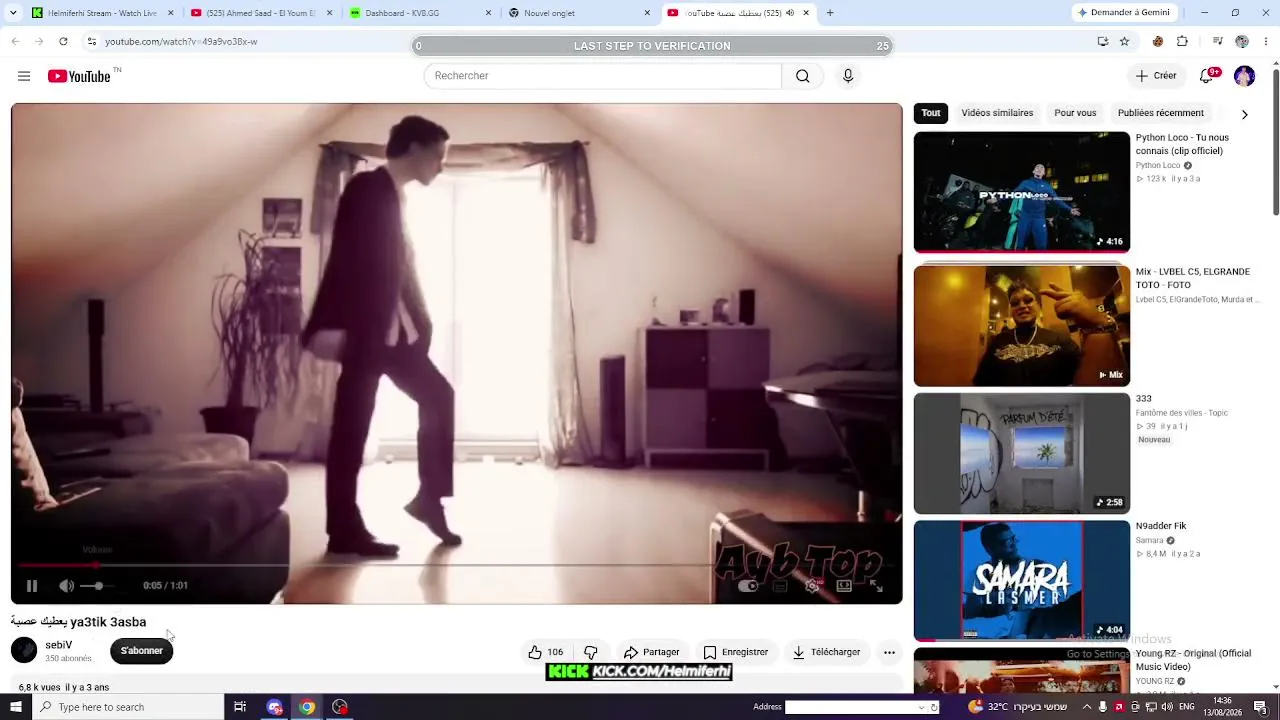The image size is (1280, 720).
Task: Like the video with 106 likes
Action: (x=546, y=652)
